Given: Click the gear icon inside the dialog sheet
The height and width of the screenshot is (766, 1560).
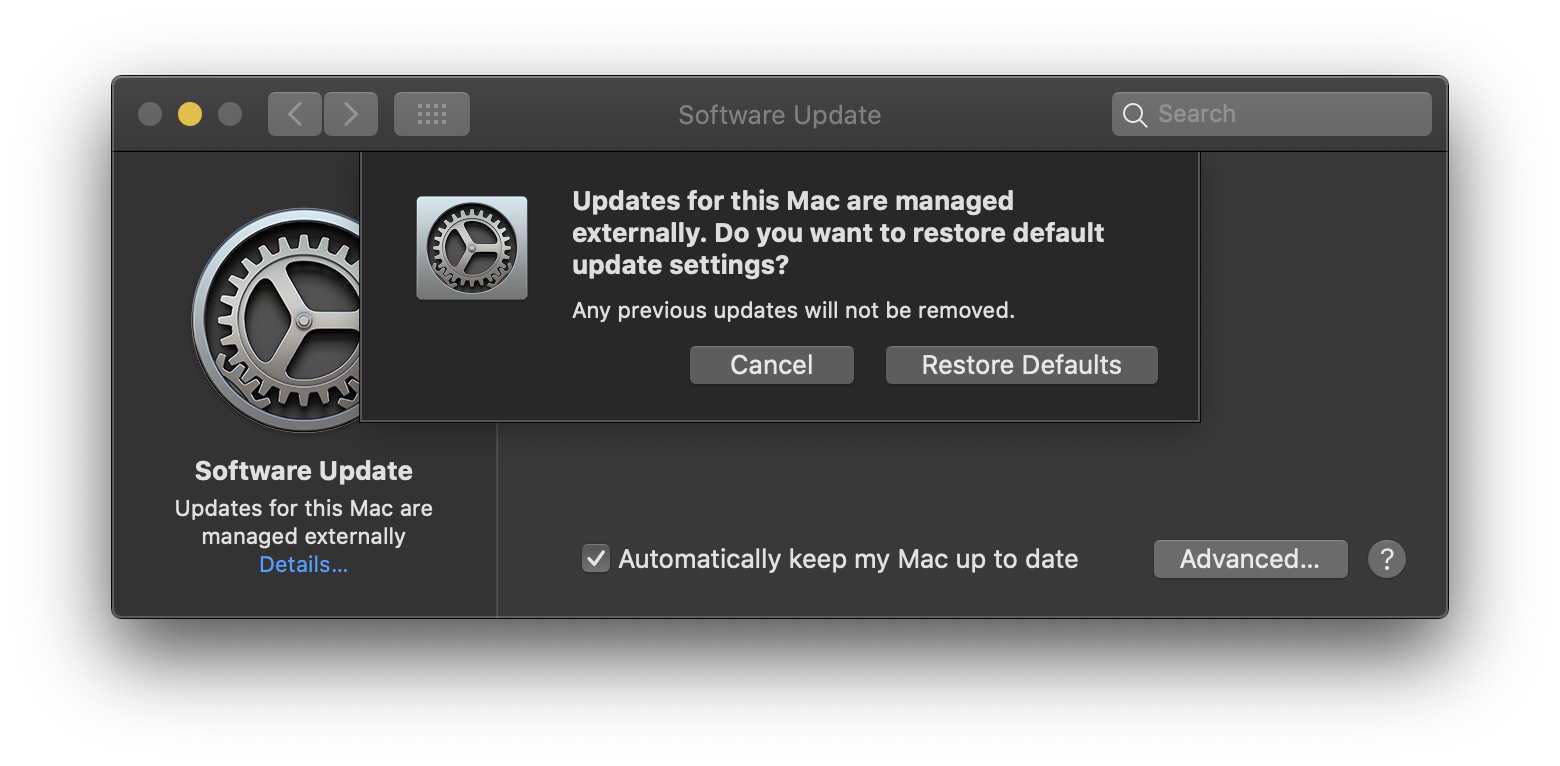Looking at the screenshot, I should tap(472, 247).
